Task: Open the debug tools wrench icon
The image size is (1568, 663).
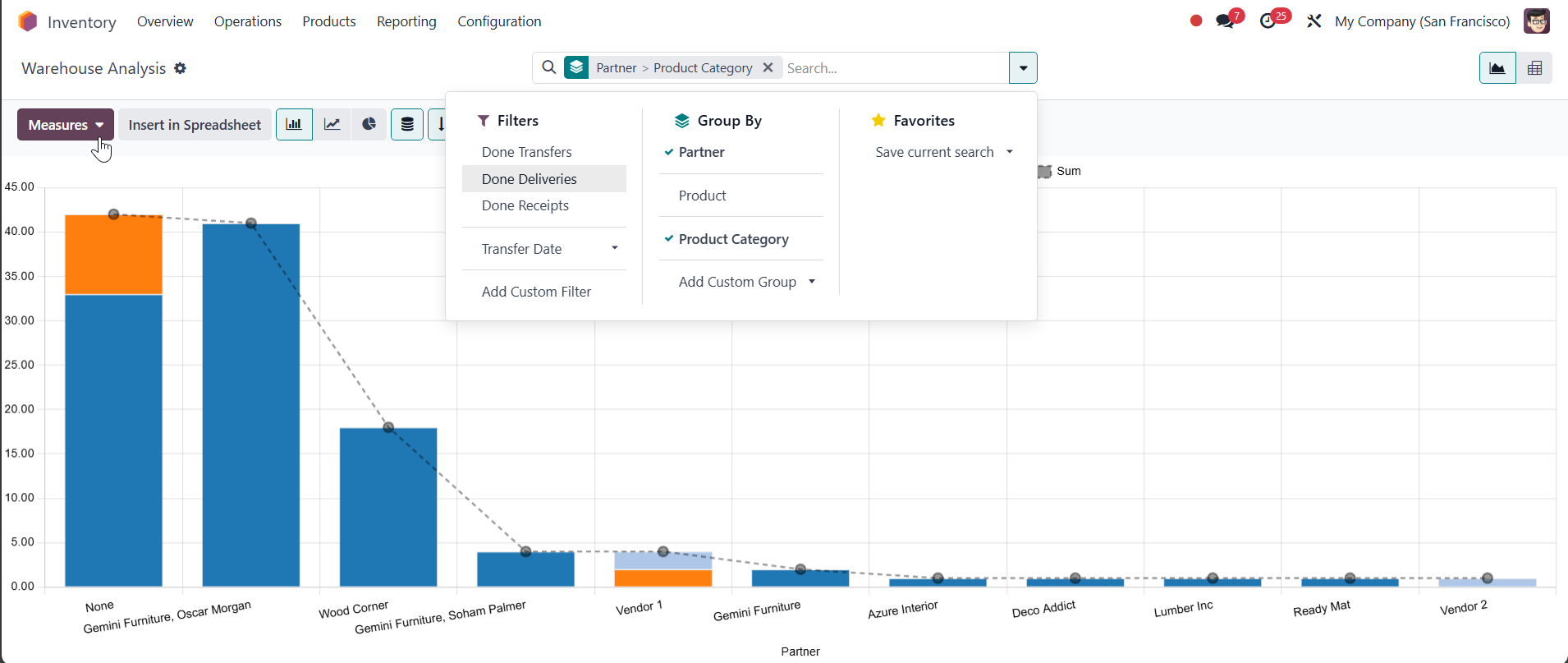Action: pos(1314,21)
